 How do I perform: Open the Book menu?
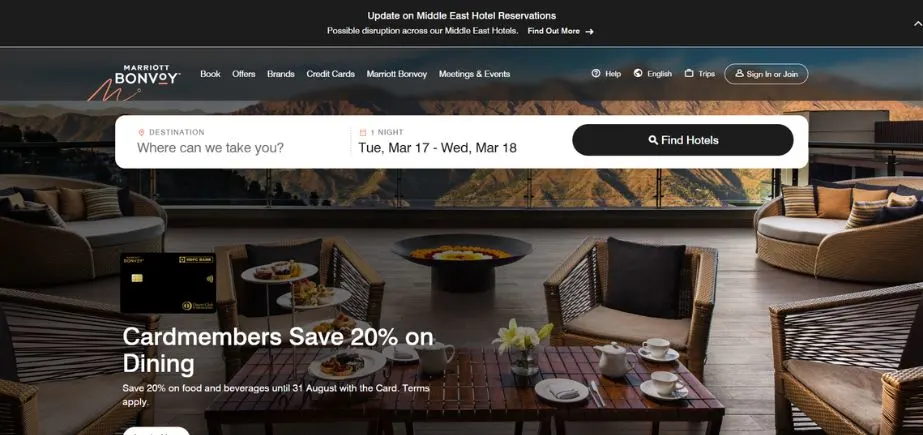[210, 74]
